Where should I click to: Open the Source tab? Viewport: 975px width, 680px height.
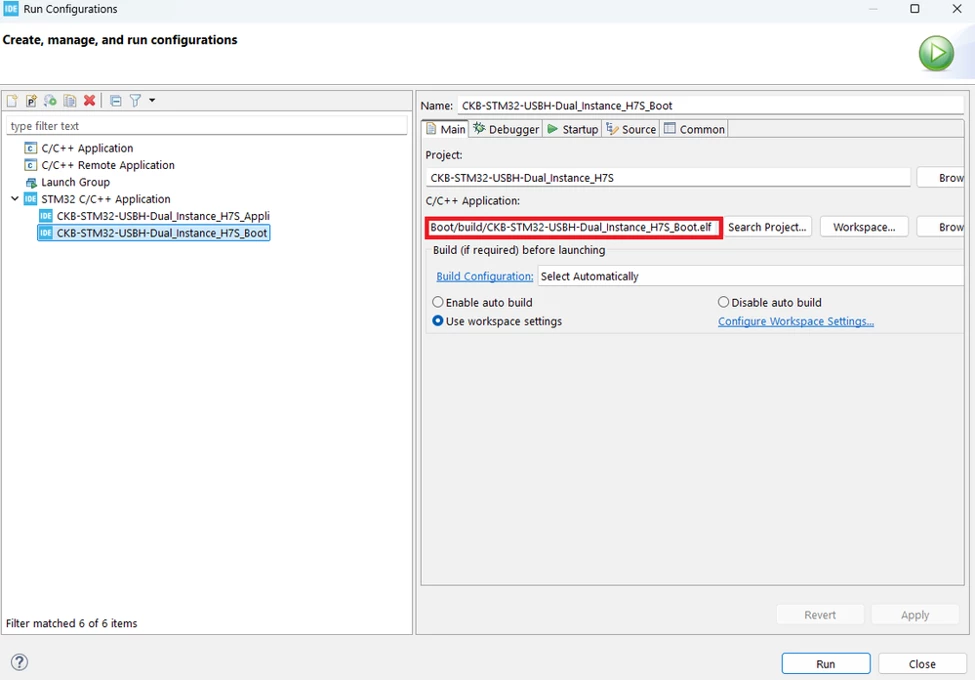point(631,129)
